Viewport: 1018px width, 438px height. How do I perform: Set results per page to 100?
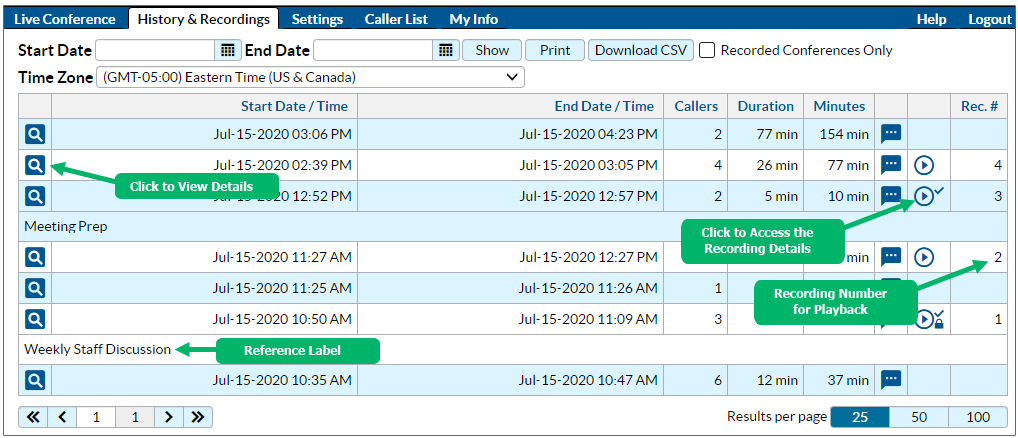[x=978, y=416]
